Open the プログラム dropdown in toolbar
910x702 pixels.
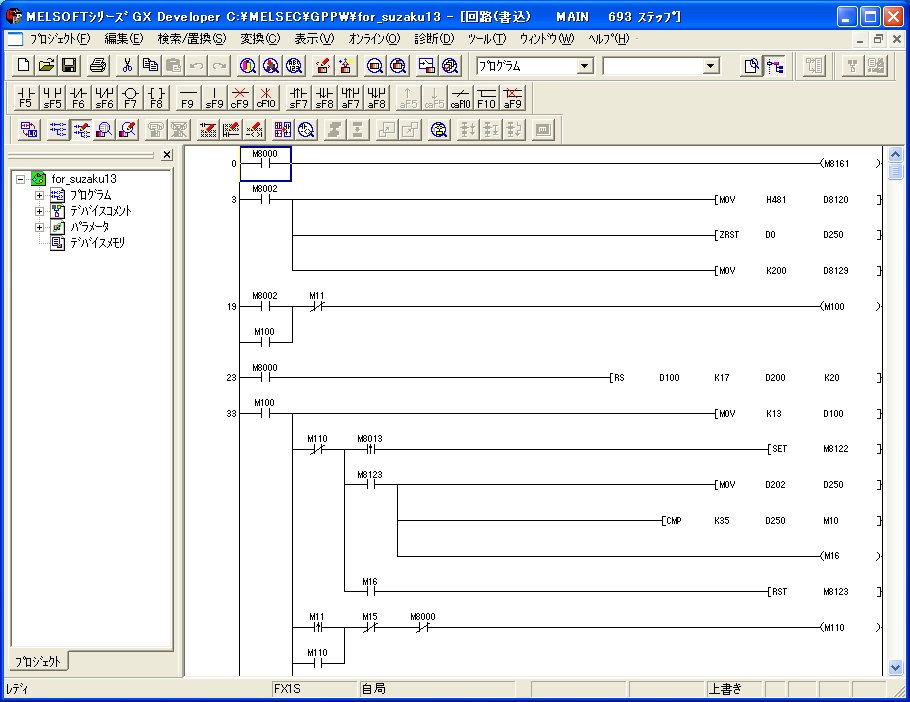(585, 66)
